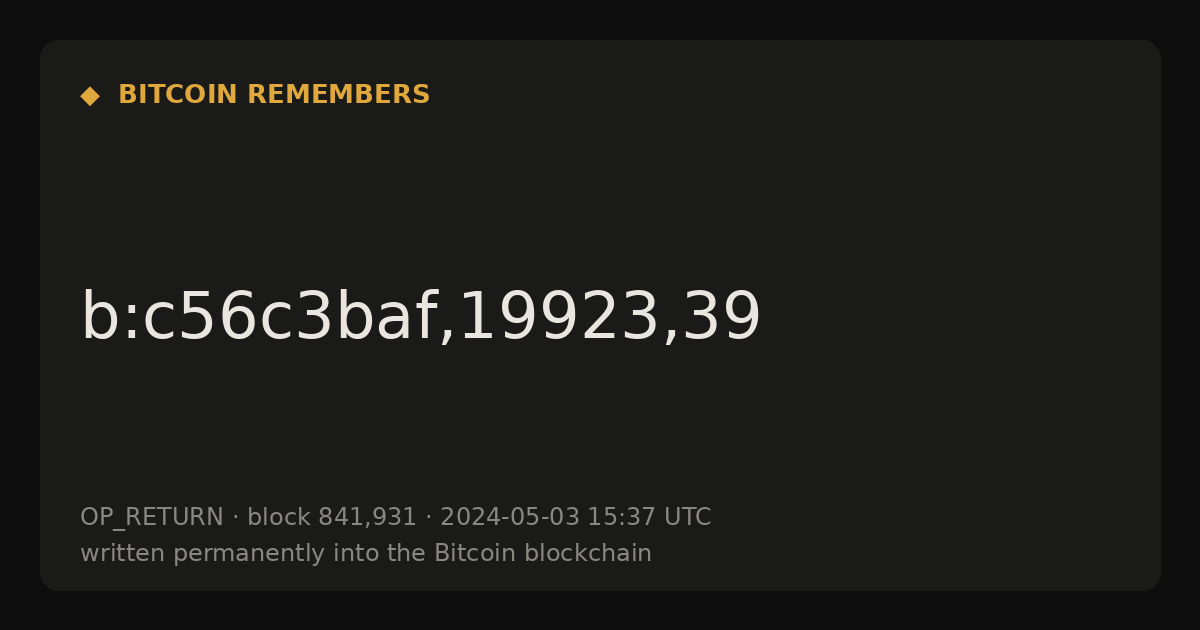The width and height of the screenshot is (1200, 630).
Task: Click the word UTC in the footer
Action: coord(687,518)
